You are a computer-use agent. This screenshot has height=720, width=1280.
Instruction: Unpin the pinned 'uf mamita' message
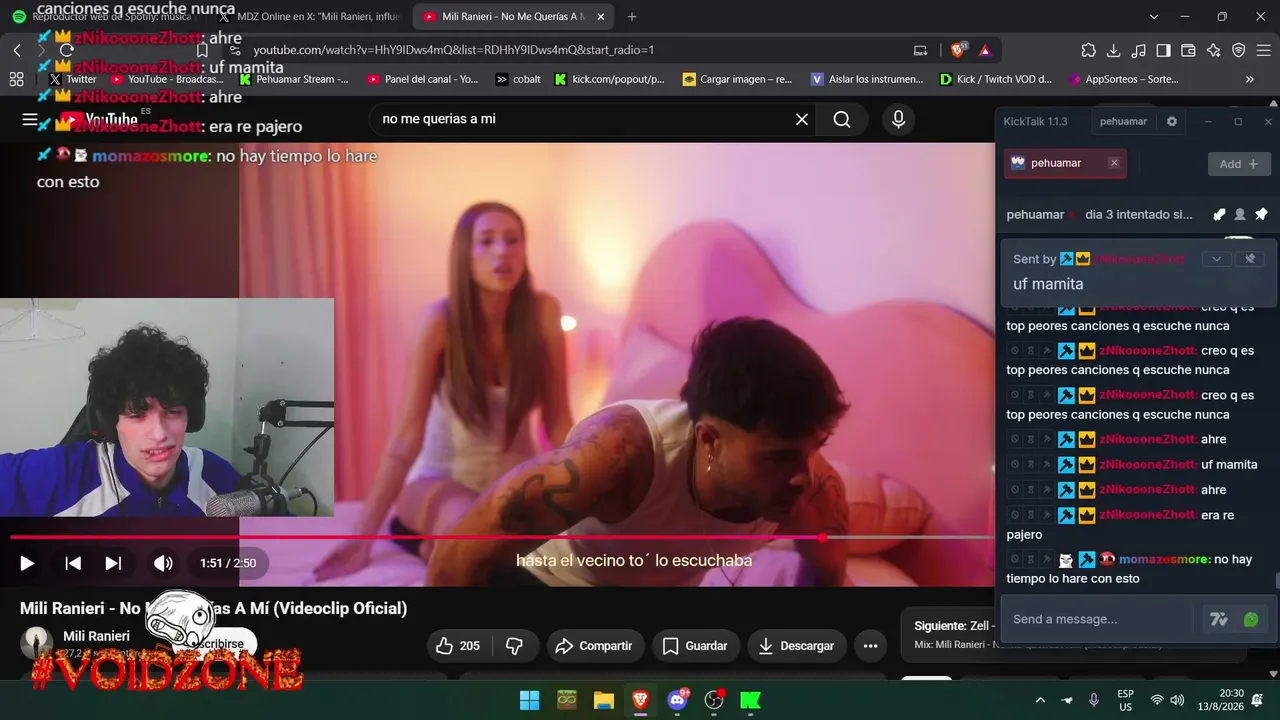(1249, 259)
